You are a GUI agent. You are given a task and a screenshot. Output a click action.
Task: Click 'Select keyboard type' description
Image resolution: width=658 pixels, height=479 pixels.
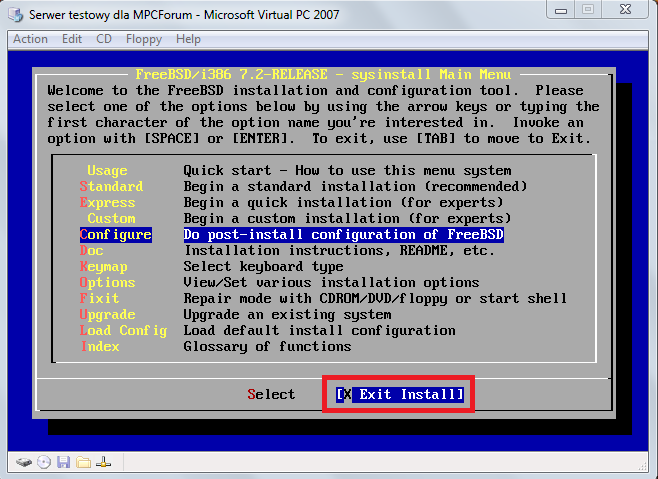(263, 267)
